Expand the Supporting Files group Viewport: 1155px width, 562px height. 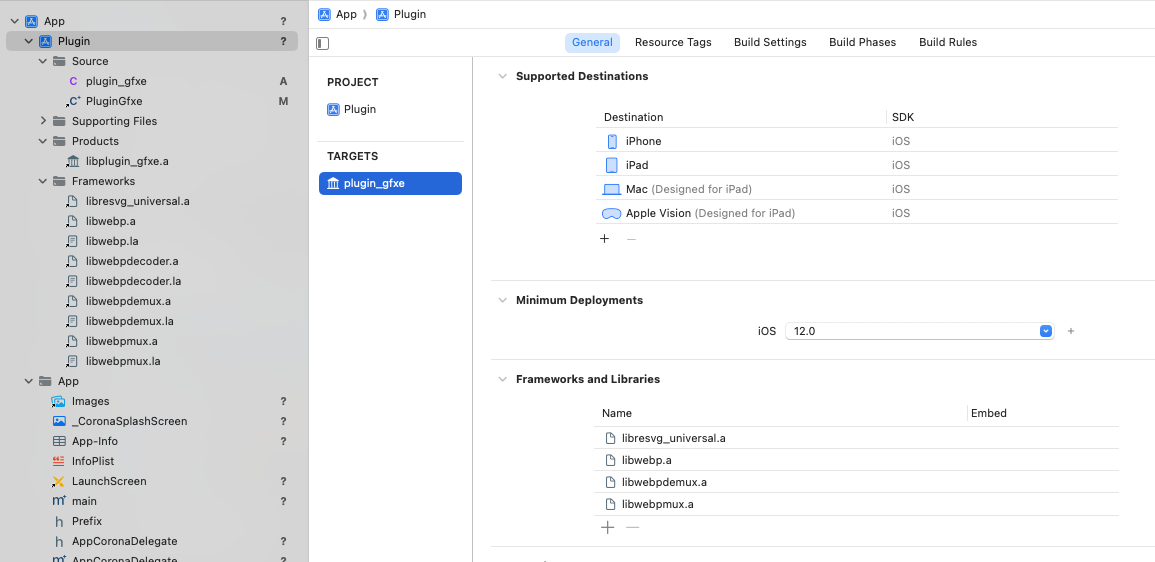coord(43,121)
